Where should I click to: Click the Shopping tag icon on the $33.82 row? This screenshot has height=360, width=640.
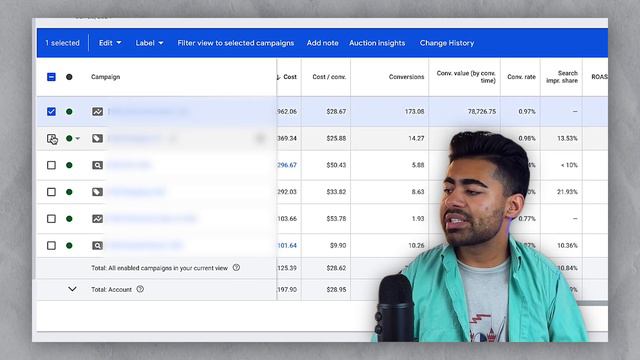pos(97,192)
